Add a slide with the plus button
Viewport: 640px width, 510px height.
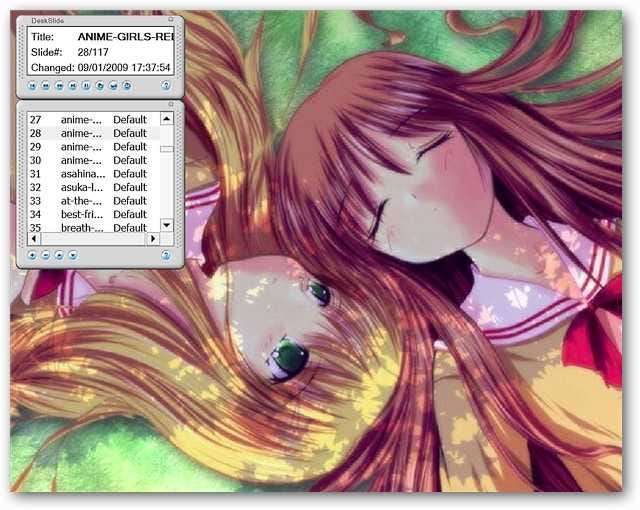pos(32,255)
